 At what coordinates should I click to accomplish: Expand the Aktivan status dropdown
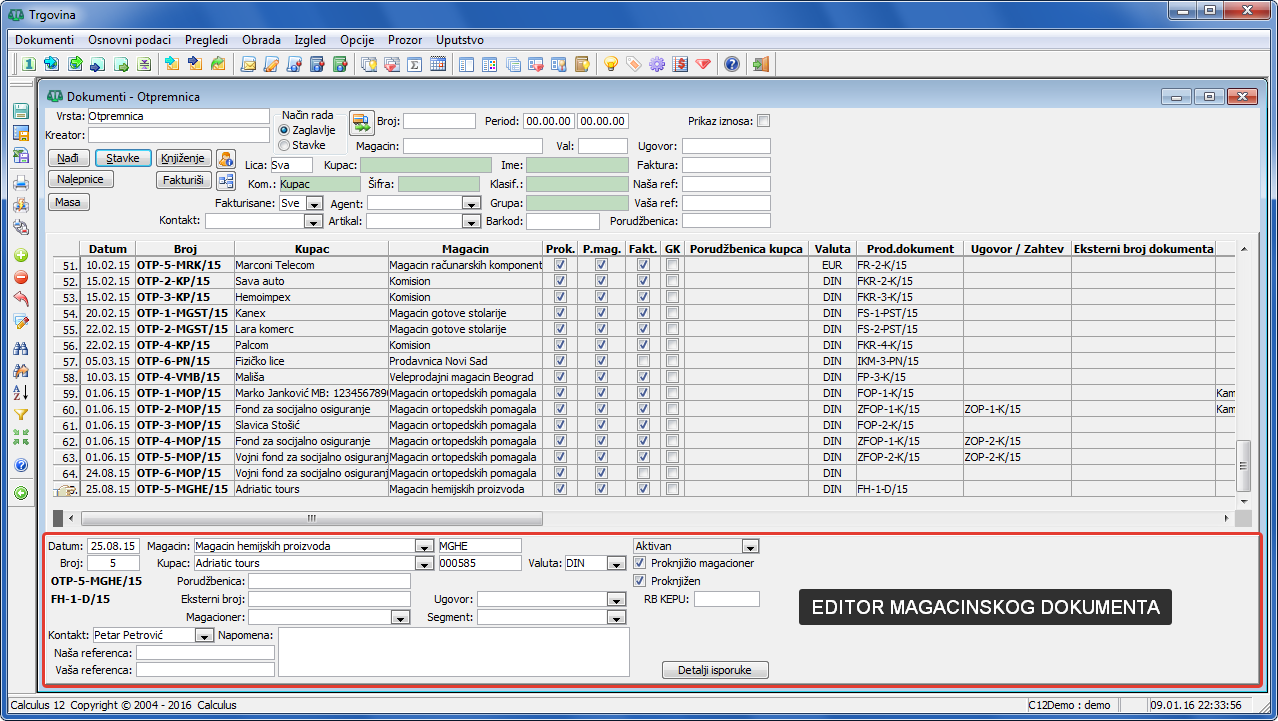coord(750,546)
